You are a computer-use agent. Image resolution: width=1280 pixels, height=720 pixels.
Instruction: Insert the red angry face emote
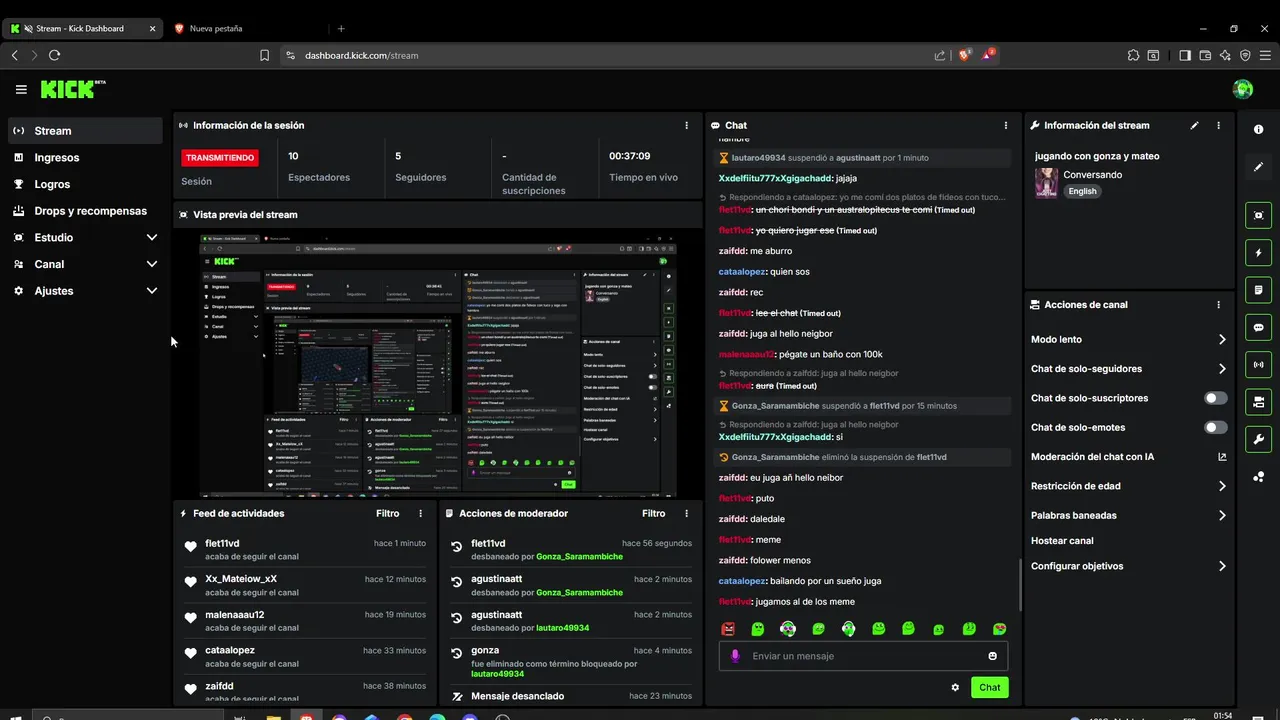[x=728, y=629]
